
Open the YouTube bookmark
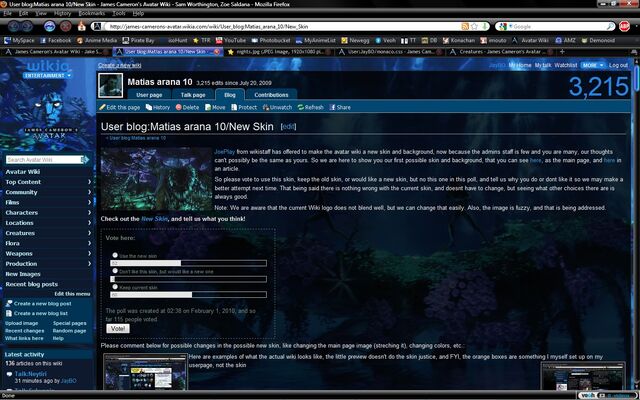click(231, 40)
